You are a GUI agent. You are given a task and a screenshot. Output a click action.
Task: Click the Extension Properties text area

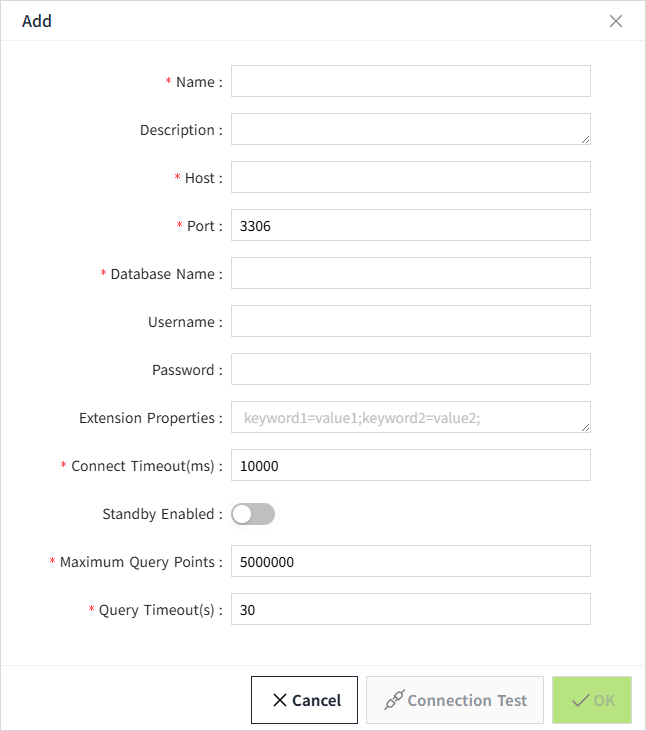(x=410, y=417)
